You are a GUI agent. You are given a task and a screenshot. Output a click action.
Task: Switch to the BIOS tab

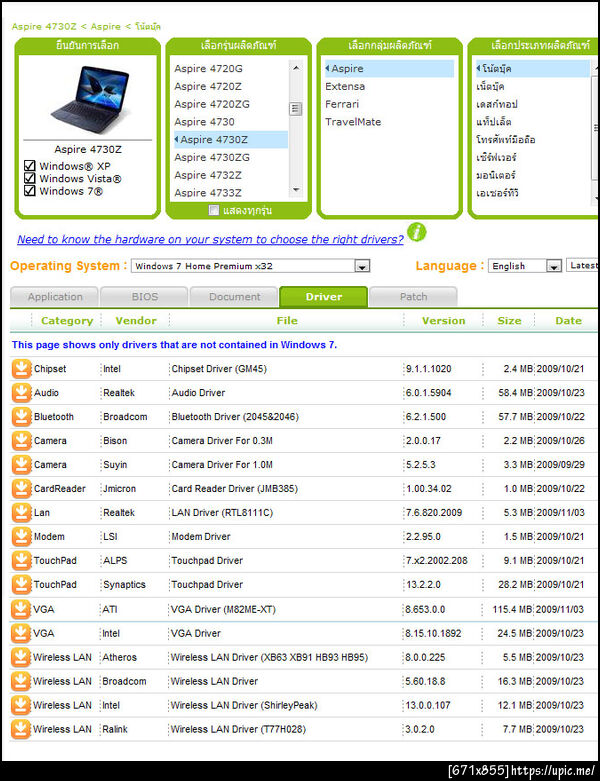pos(144,297)
